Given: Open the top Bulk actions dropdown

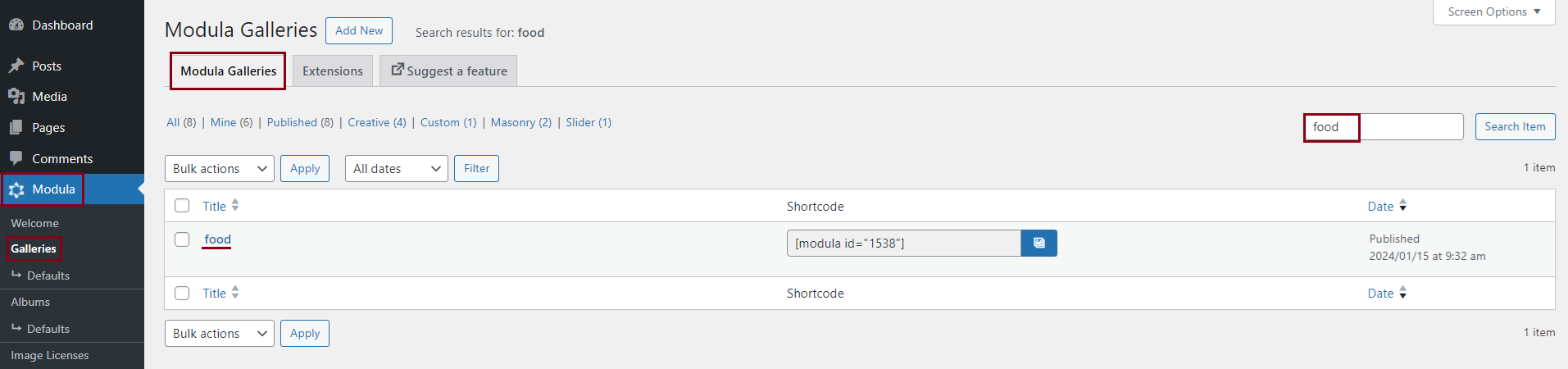Looking at the screenshot, I should (220, 169).
